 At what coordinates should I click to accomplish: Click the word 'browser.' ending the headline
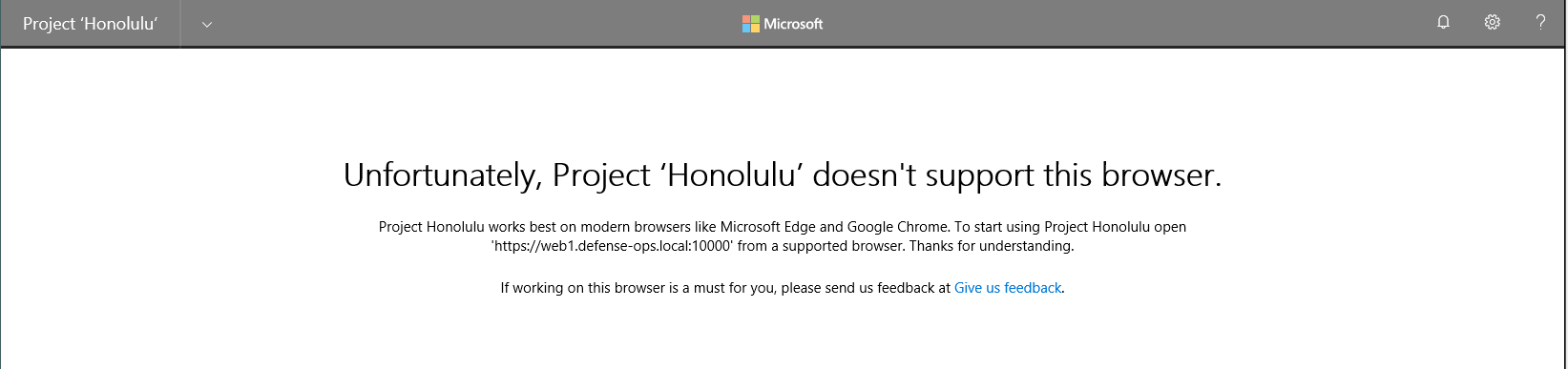(1161, 175)
